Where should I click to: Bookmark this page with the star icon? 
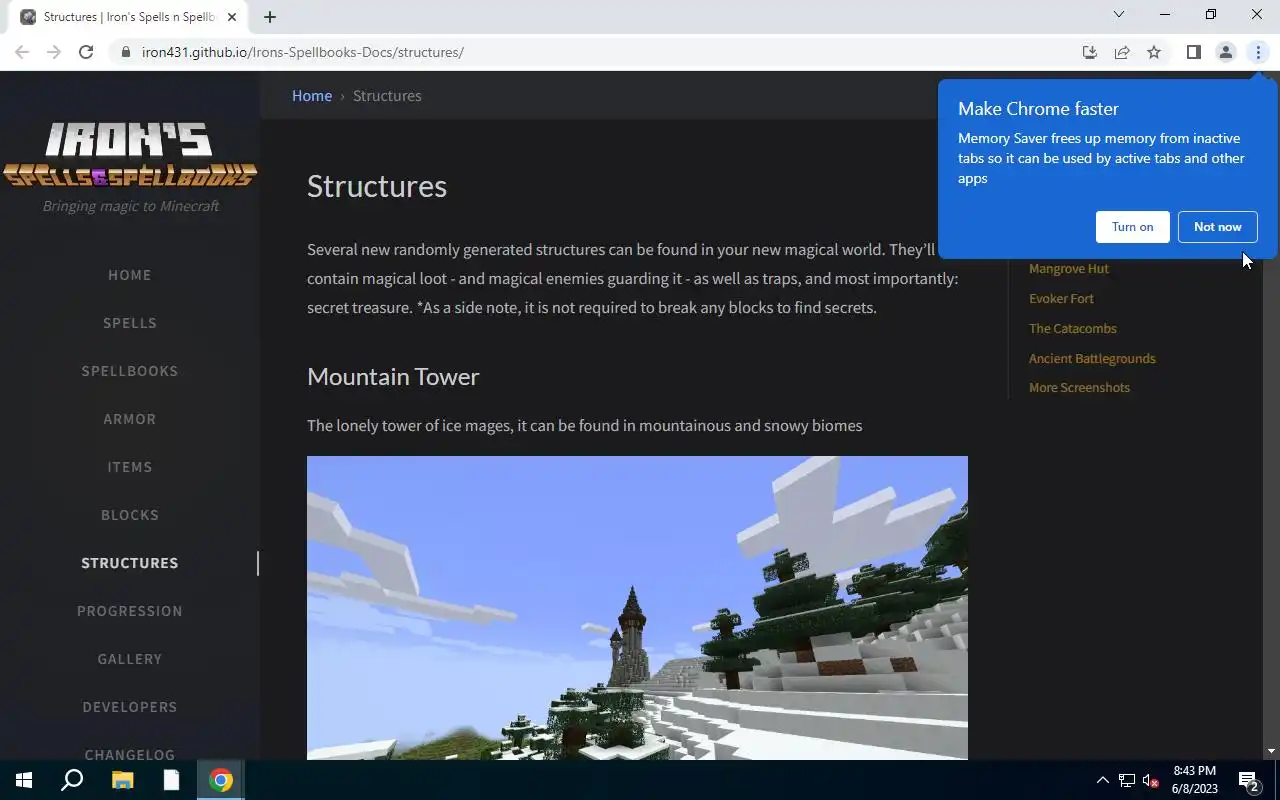(1154, 52)
